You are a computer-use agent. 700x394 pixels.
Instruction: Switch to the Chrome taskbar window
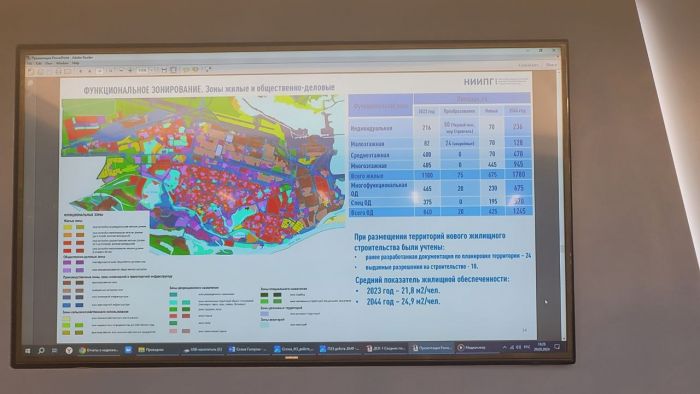point(99,350)
